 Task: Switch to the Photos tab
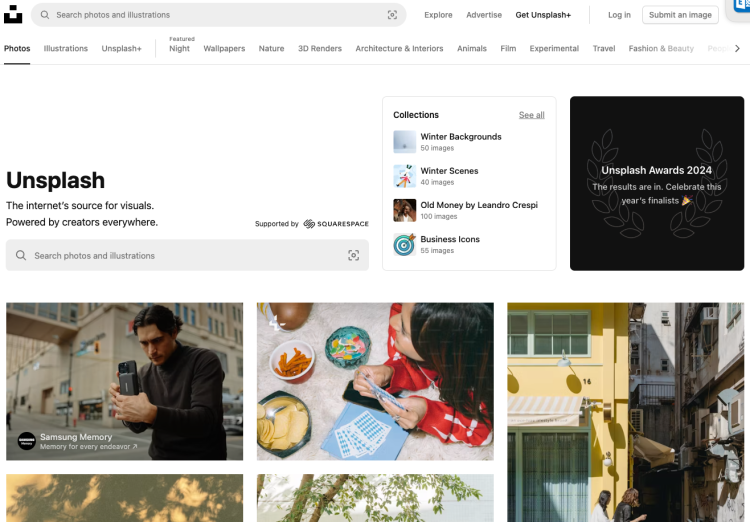click(17, 48)
